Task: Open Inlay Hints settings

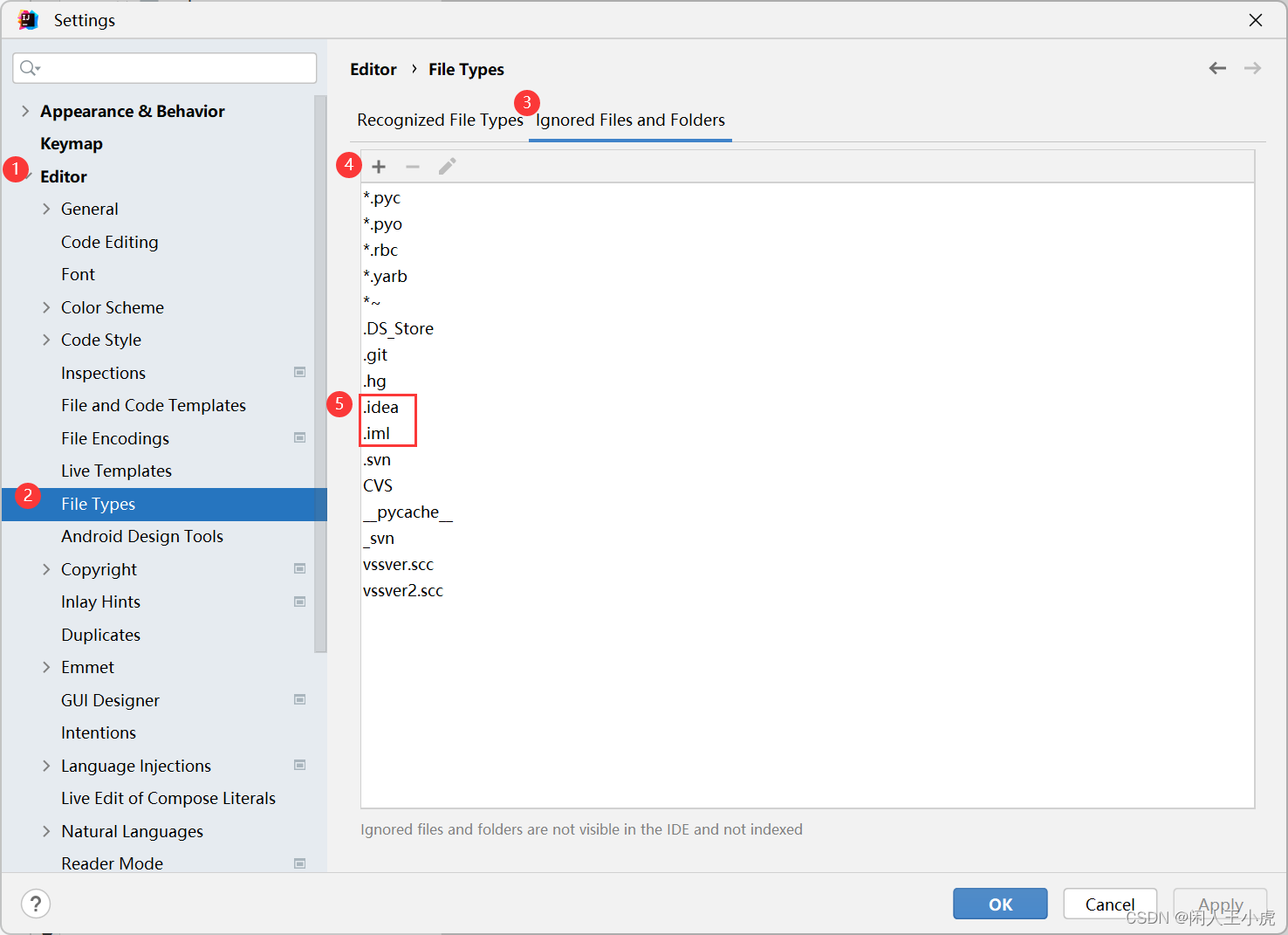Action: coord(100,602)
